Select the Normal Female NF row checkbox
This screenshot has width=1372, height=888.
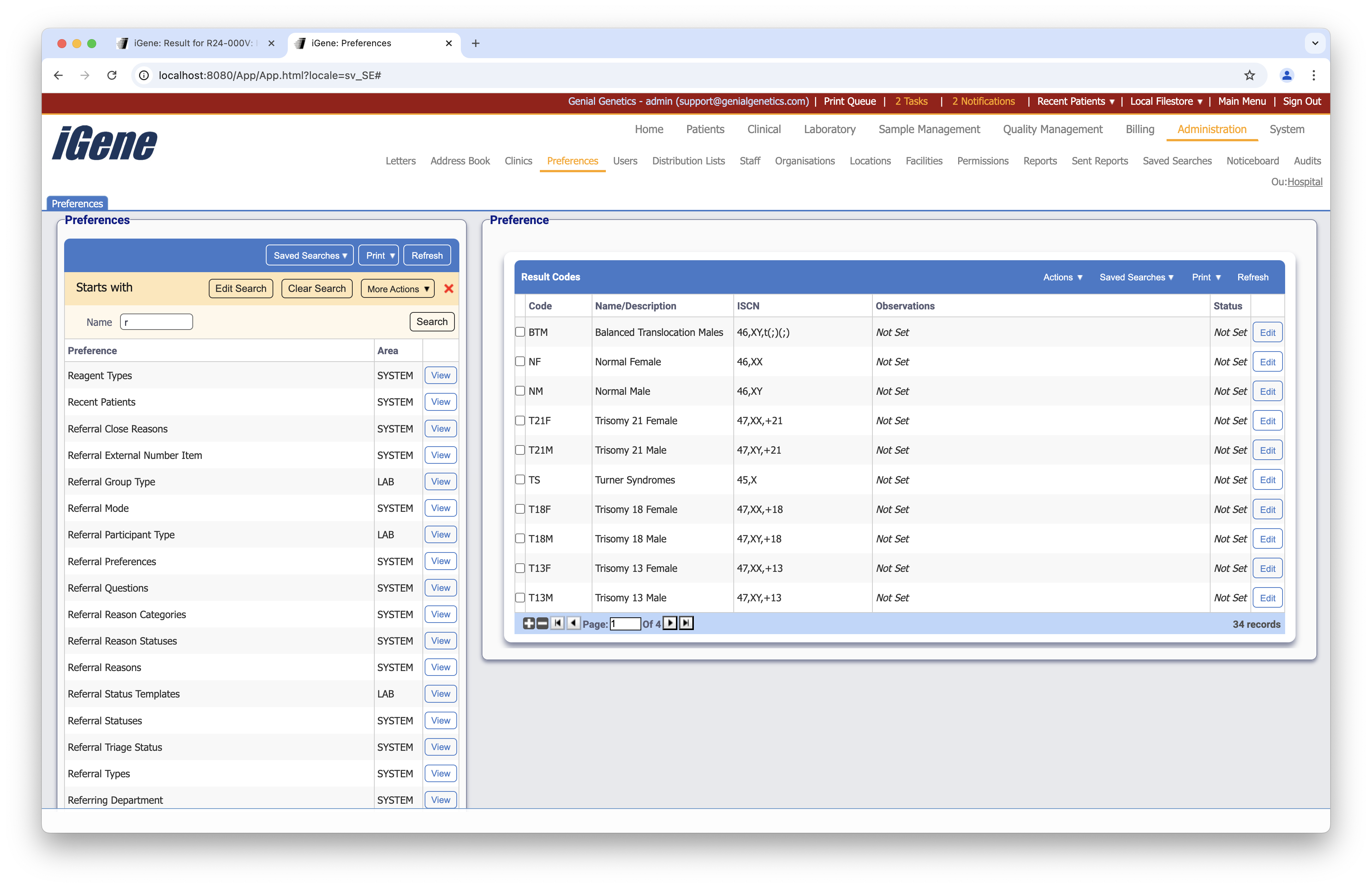[520, 362]
